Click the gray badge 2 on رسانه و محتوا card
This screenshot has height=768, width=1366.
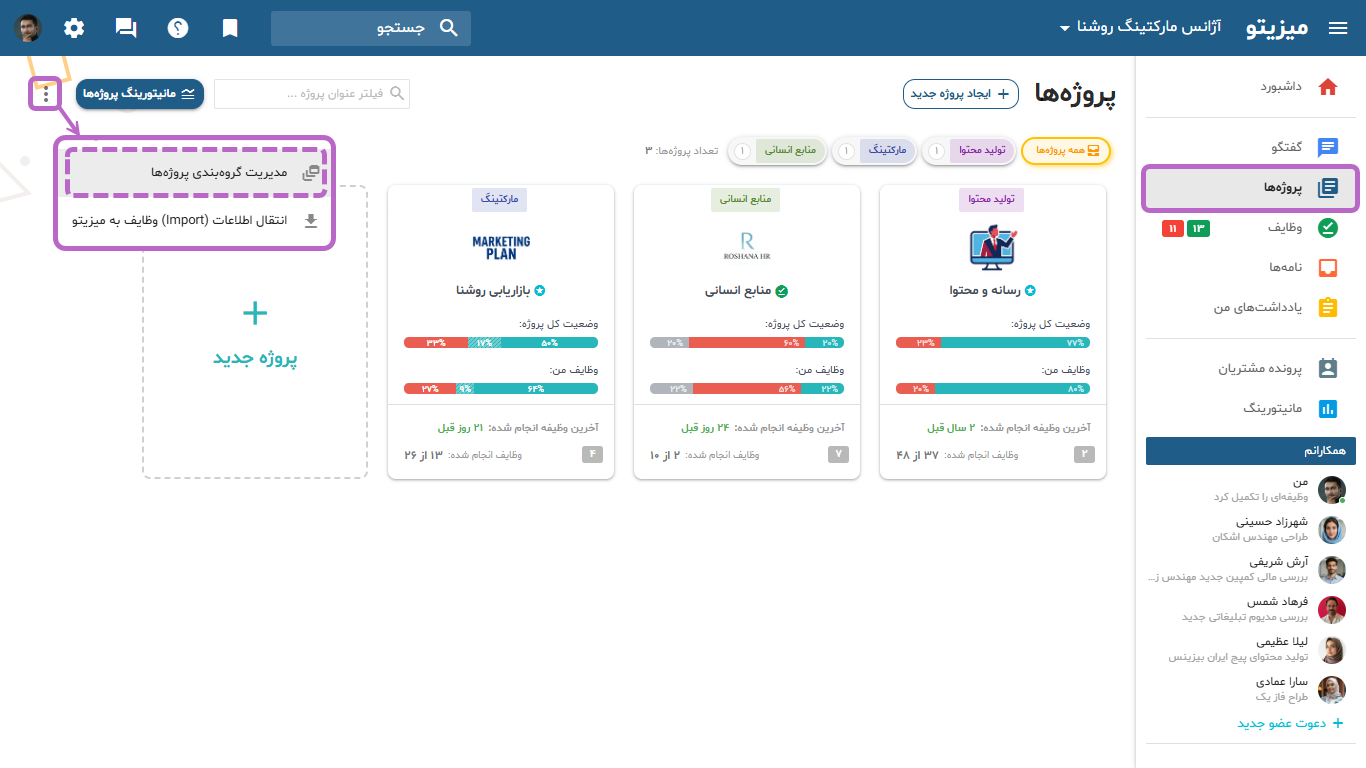tap(1084, 455)
